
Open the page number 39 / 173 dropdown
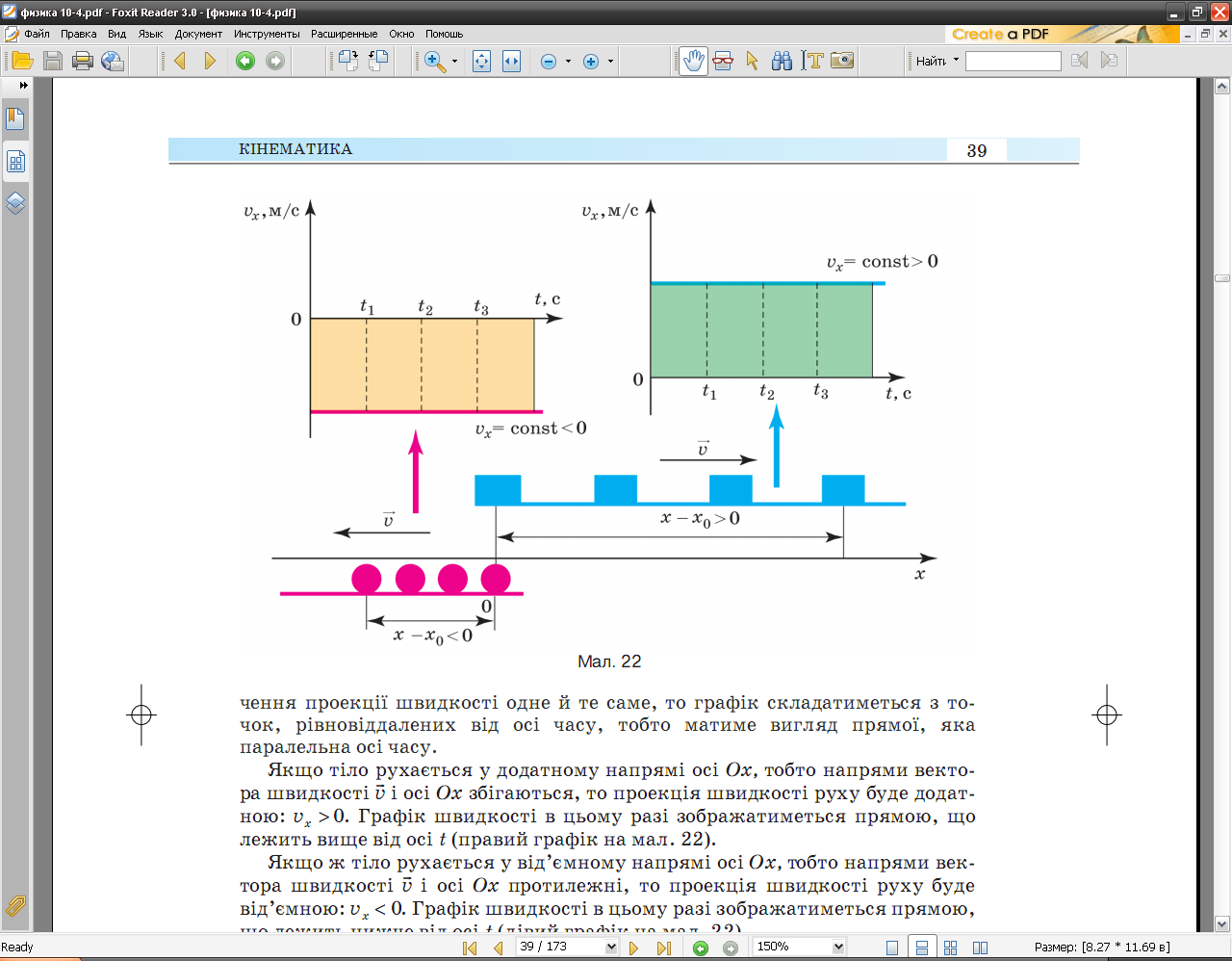(610, 948)
